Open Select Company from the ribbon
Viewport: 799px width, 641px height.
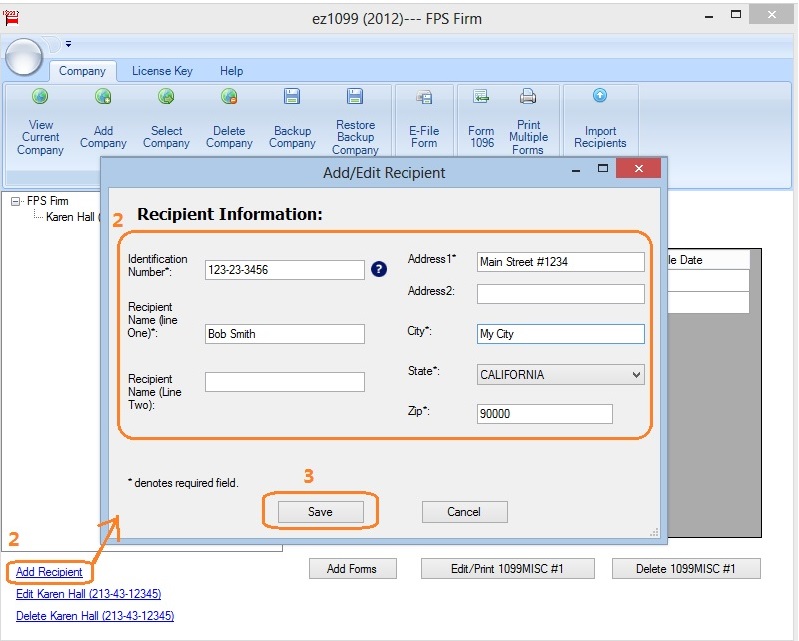click(166, 97)
